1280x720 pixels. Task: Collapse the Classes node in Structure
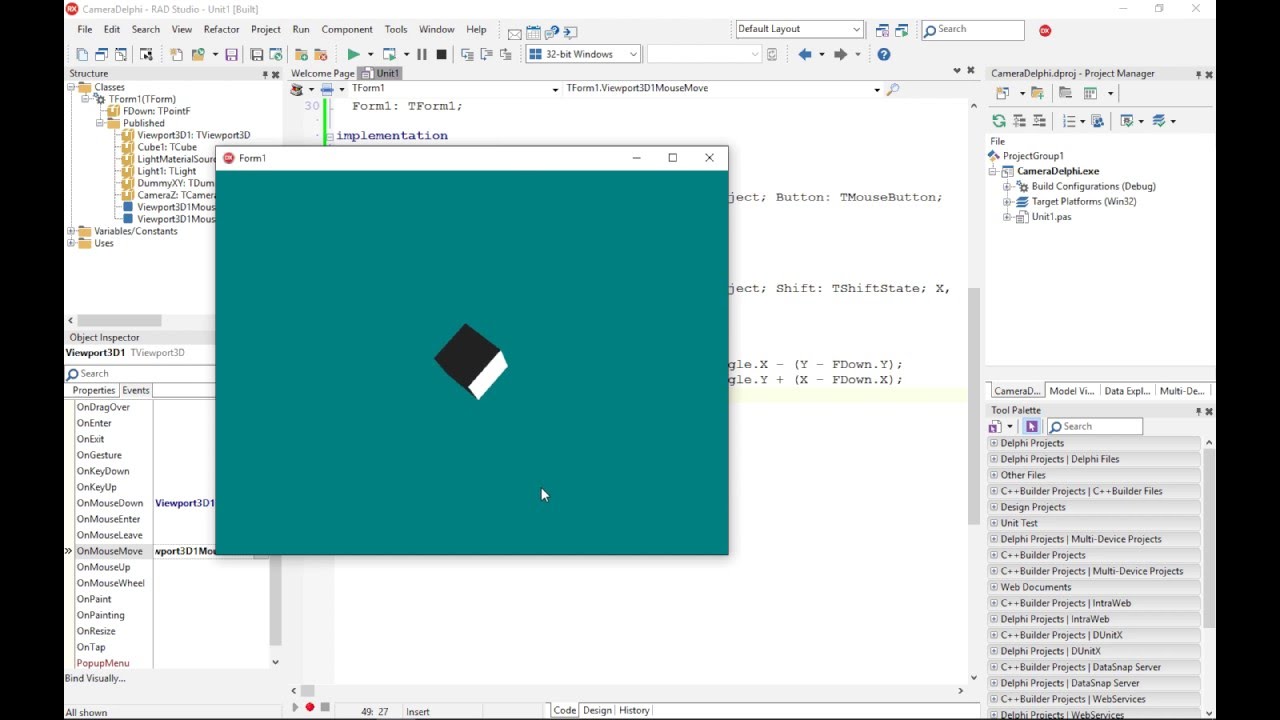click(72, 87)
